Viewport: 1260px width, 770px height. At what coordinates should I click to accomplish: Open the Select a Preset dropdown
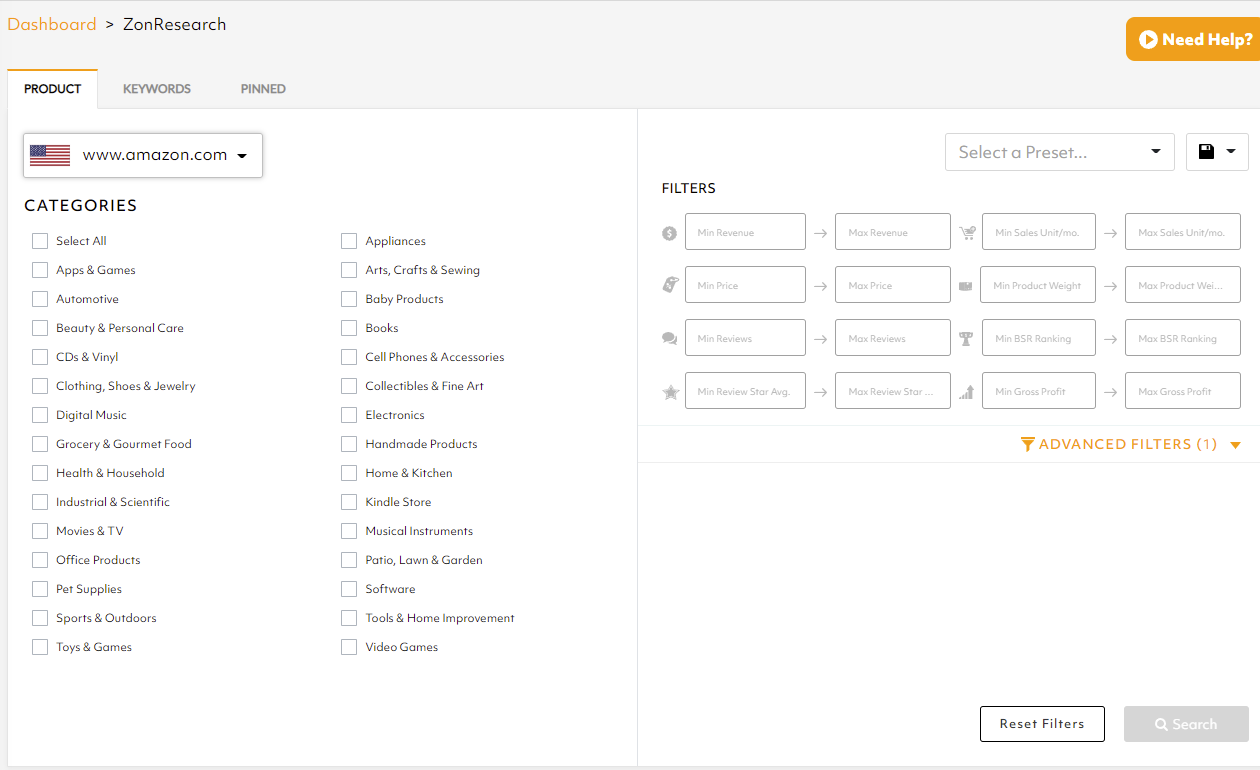tap(1059, 152)
